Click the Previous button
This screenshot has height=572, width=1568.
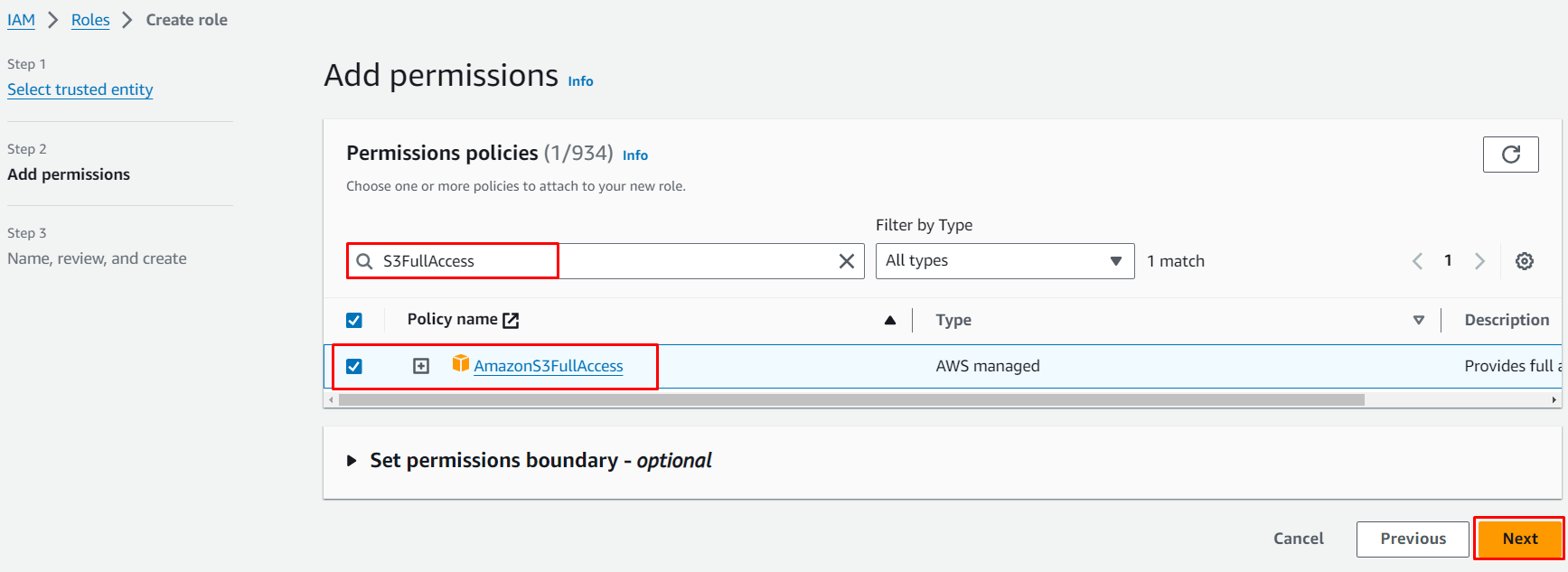click(x=1413, y=539)
